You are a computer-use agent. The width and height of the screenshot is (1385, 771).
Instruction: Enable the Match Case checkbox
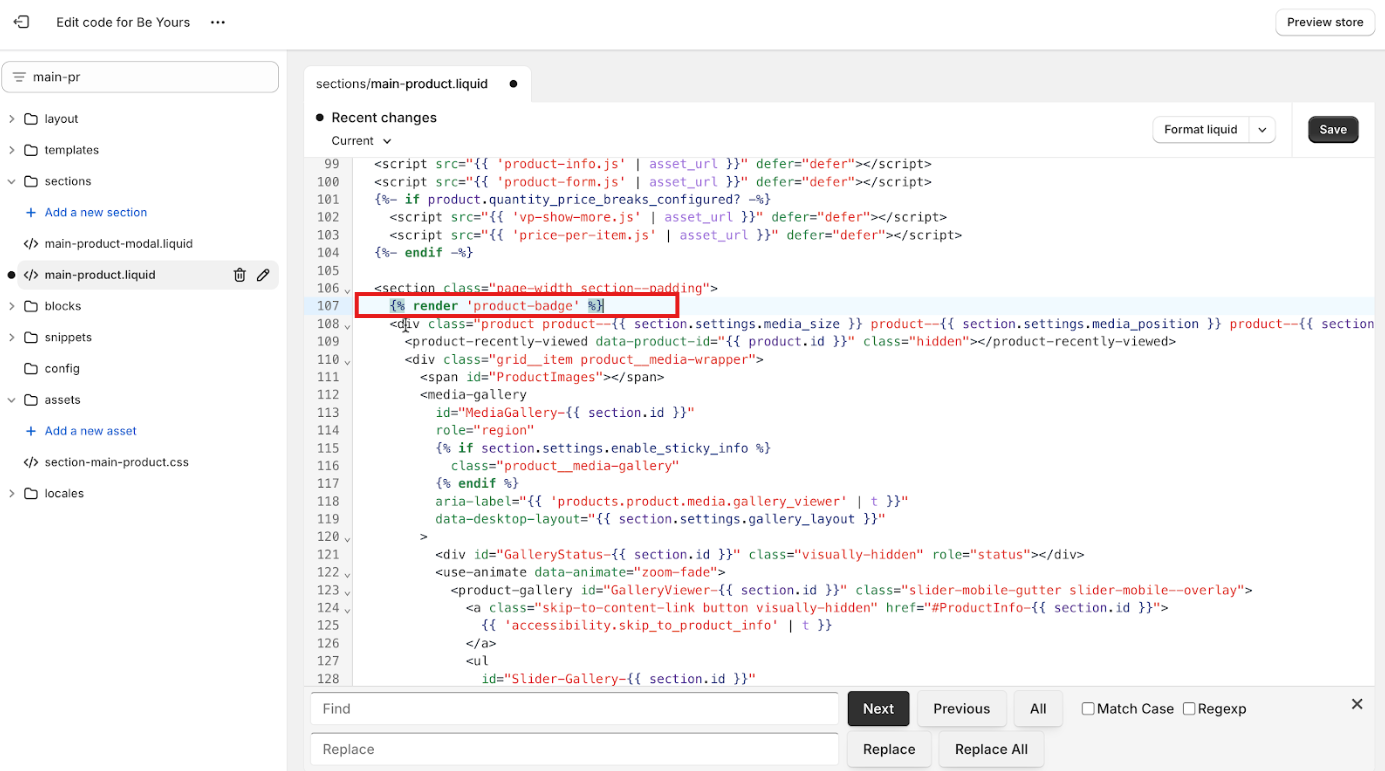click(x=1087, y=708)
